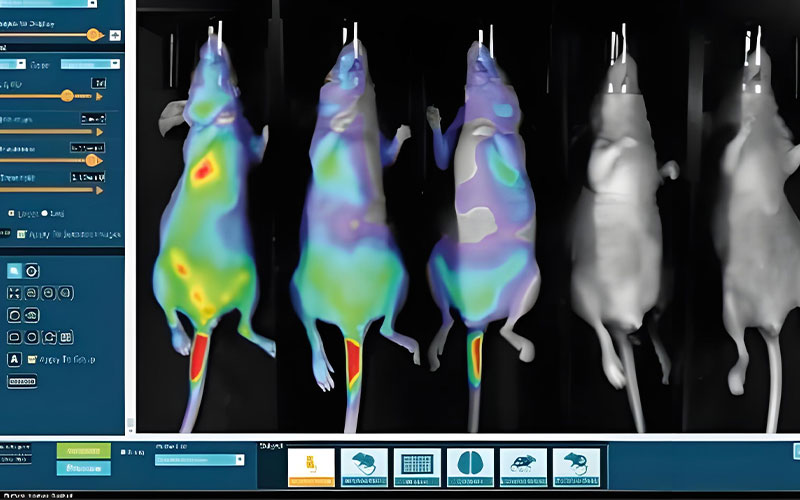This screenshot has width=800, height=500.
Task: Open the right dropdown above the sliders
Action: pyautogui.click(x=90, y=64)
